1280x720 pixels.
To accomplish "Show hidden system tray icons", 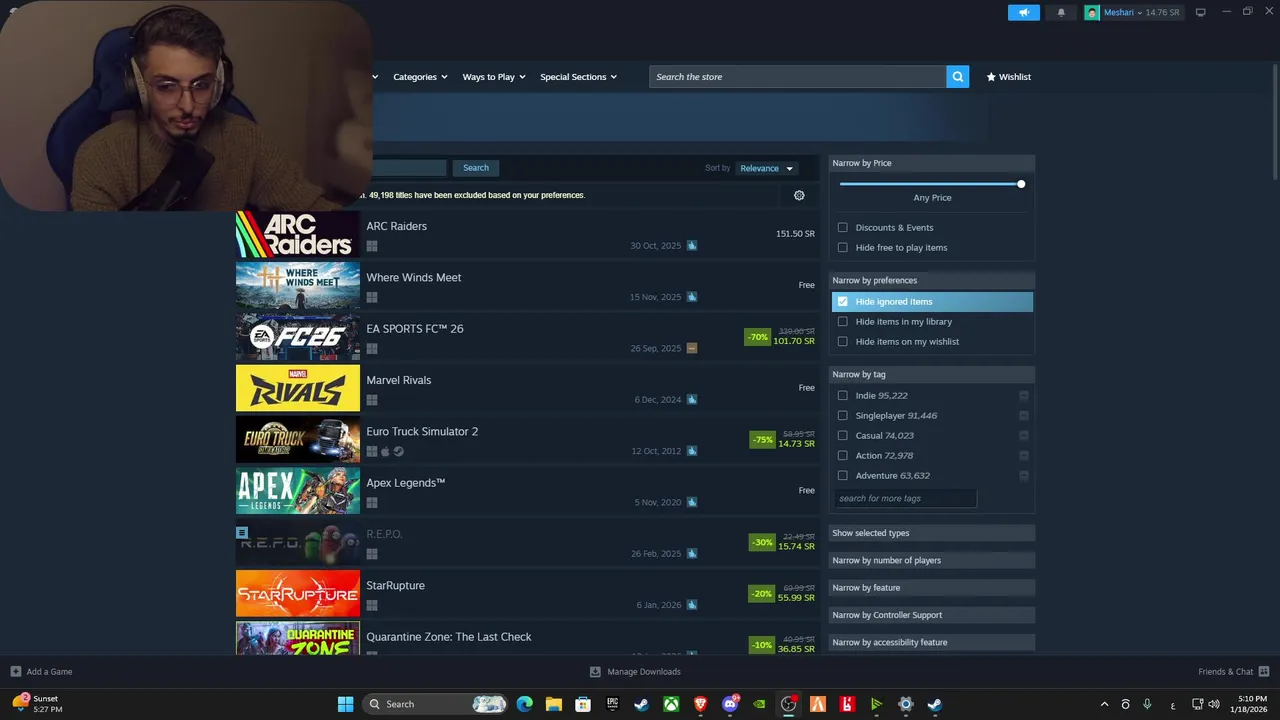I will (1104, 704).
